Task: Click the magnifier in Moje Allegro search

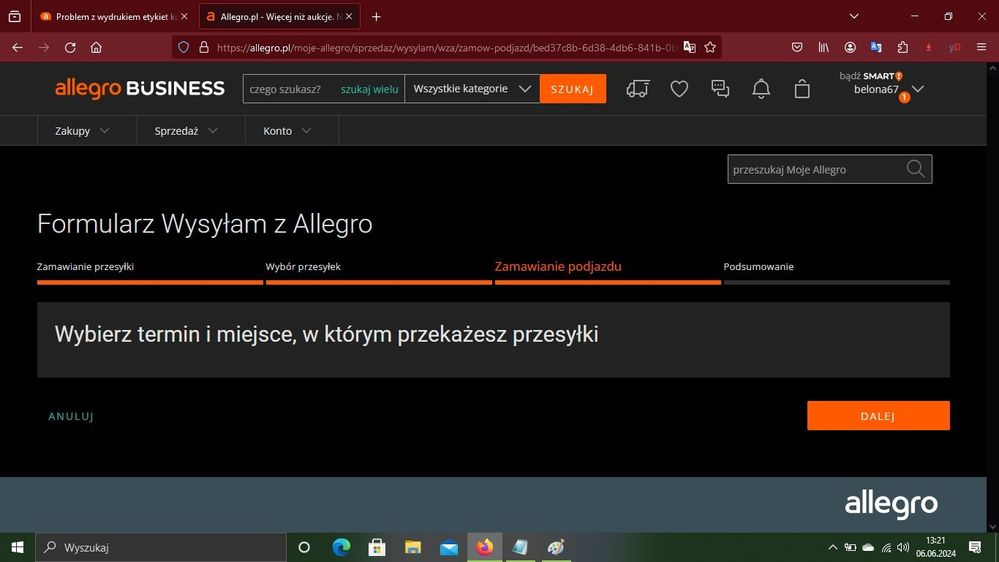Action: [916, 169]
